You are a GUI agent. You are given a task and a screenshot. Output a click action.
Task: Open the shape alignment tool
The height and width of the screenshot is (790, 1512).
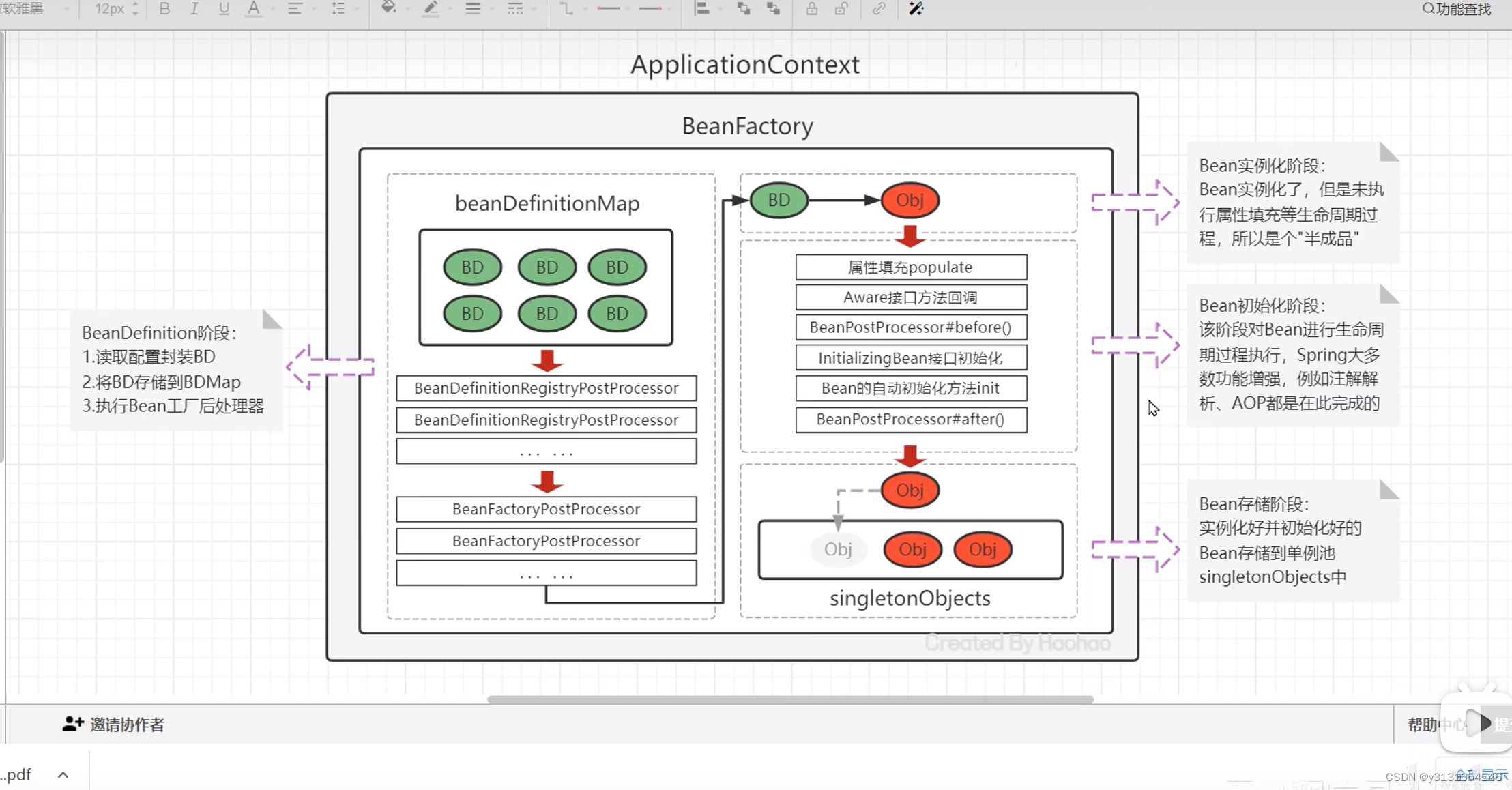click(702, 9)
